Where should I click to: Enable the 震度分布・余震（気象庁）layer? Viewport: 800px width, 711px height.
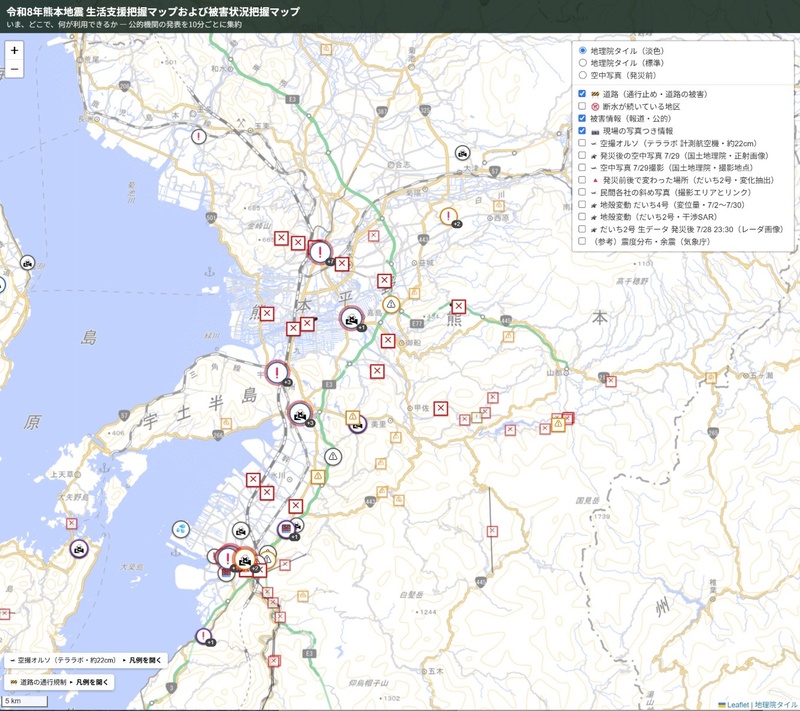tap(582, 241)
